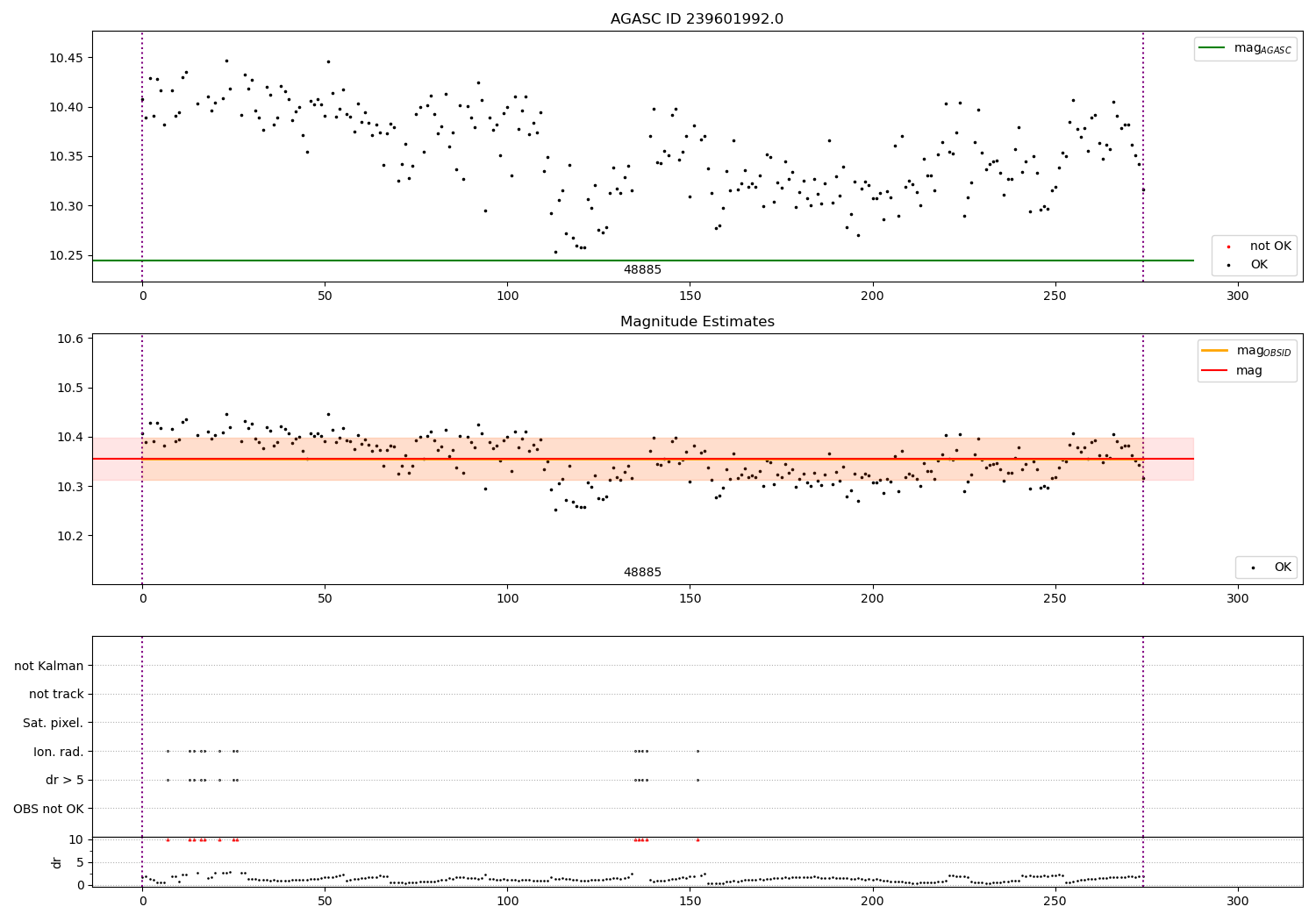
Task: Click the green mag AGASC legend line sample
Action: (x=1212, y=48)
